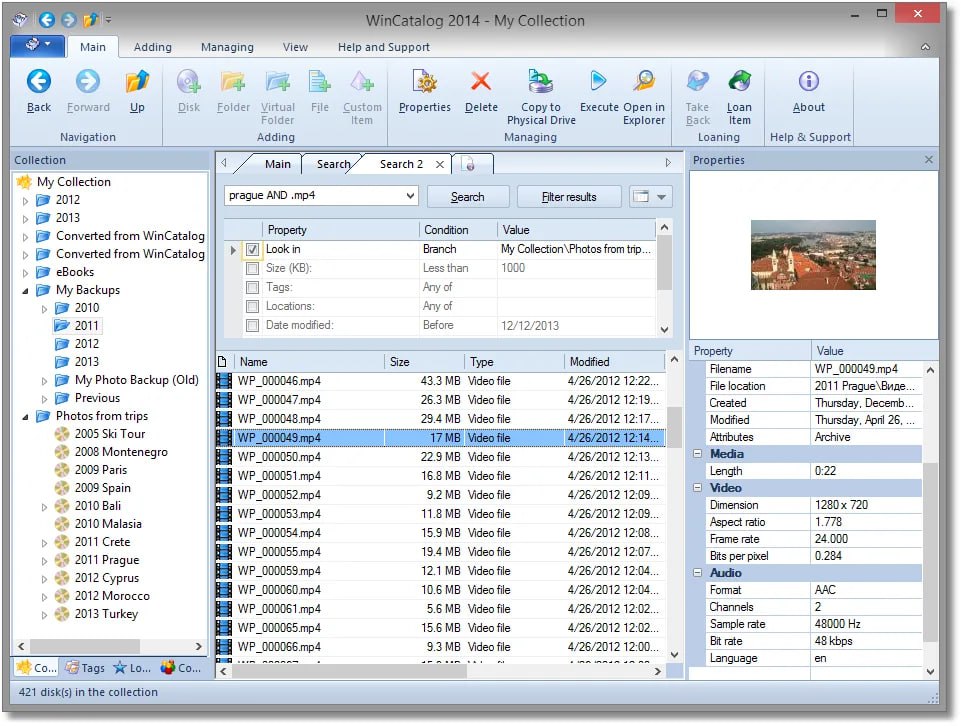This screenshot has height=726, width=961.
Task: Click the Back navigation icon
Action: pyautogui.click(x=39, y=83)
